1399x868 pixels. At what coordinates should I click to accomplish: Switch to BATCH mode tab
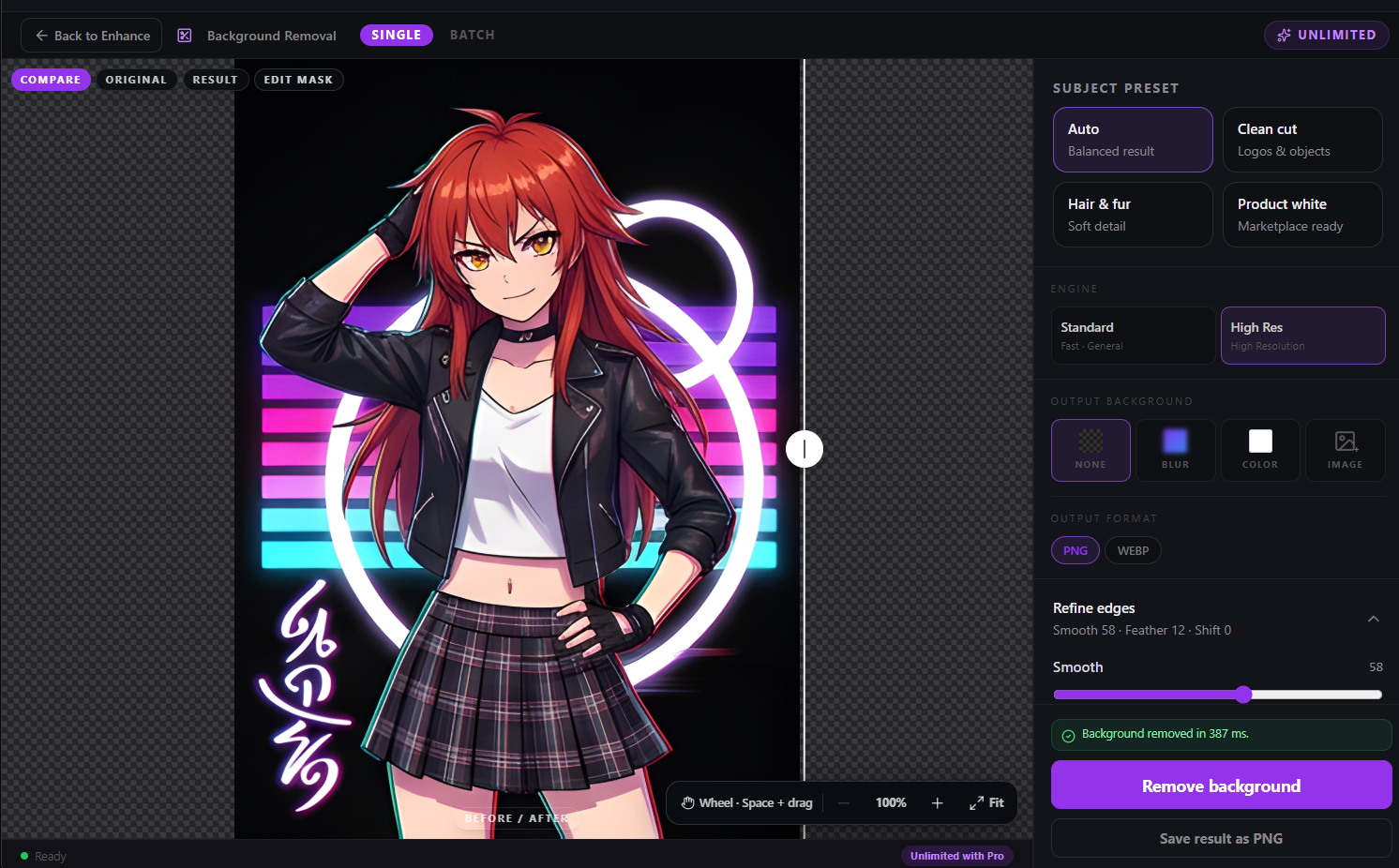(472, 35)
